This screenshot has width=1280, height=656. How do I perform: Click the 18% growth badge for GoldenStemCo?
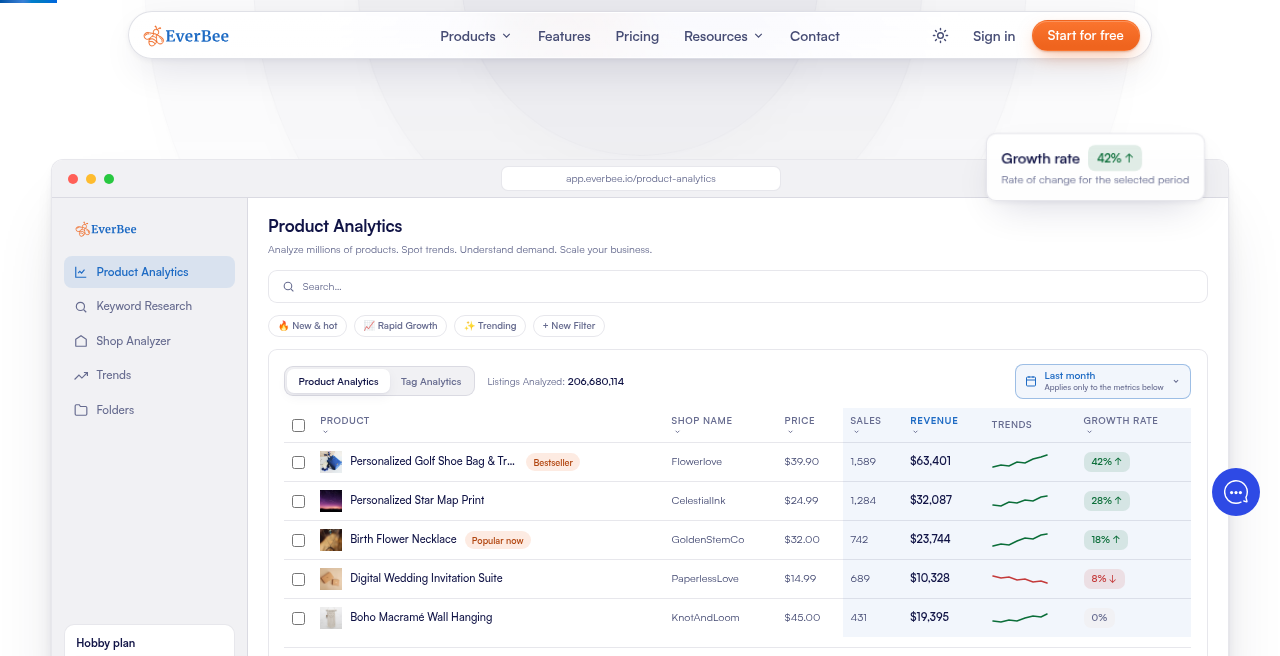point(1106,540)
